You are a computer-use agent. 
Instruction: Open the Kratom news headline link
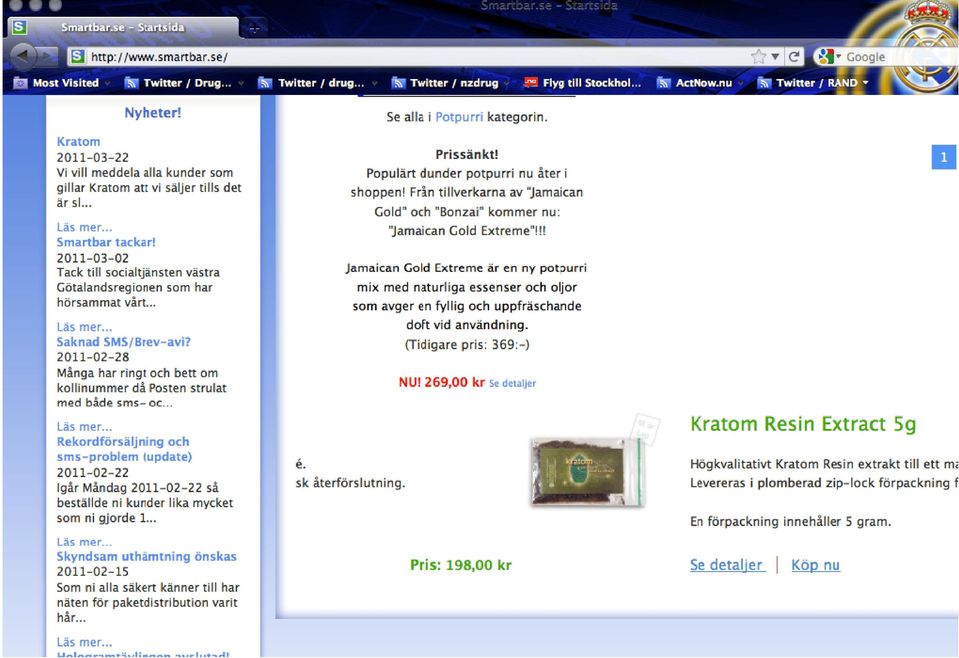(78, 141)
